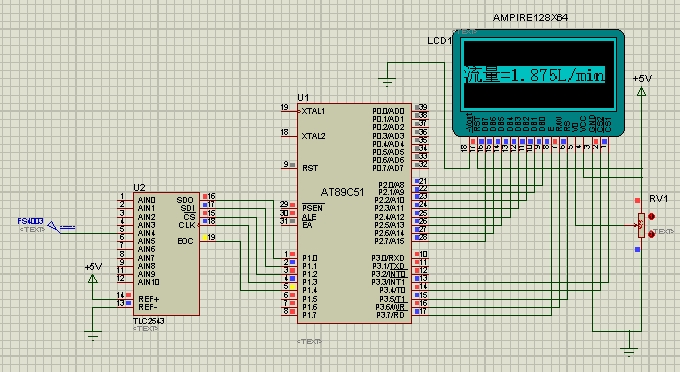The height and width of the screenshot is (372, 680).
Task: Select the RV1 potentiometer resistor body
Action: click(641, 225)
